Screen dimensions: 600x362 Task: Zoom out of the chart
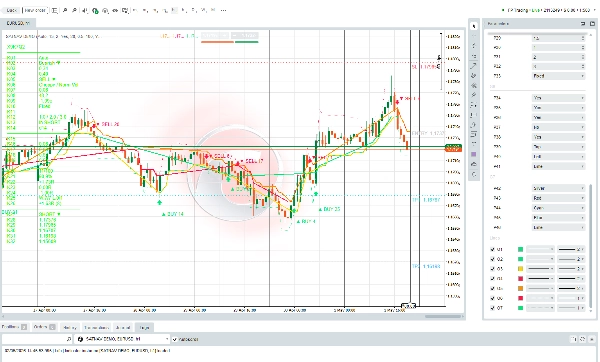click(75, 10)
